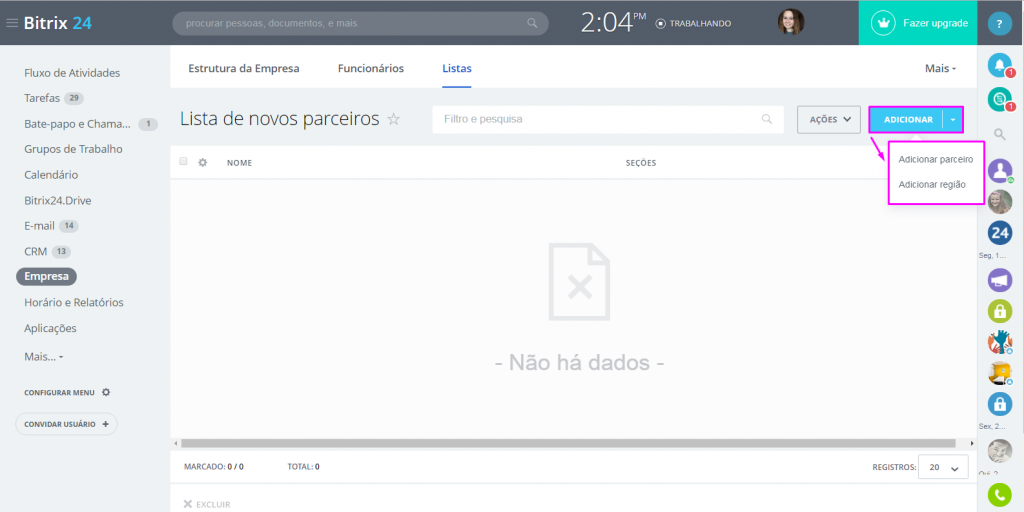Open the help question mark icon
This screenshot has width=1024, height=512.
click(x=1000, y=24)
